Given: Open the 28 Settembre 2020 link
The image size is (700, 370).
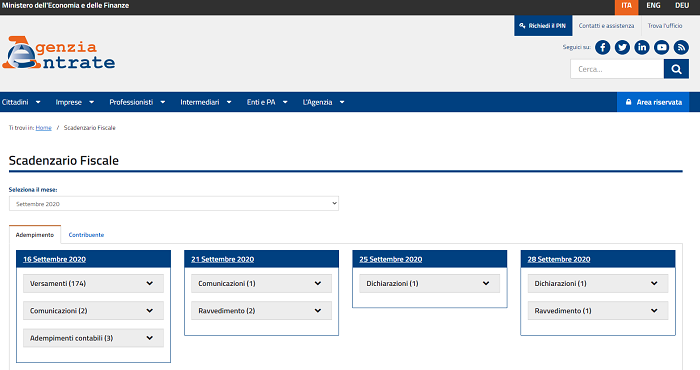Looking at the screenshot, I should click(558, 259).
